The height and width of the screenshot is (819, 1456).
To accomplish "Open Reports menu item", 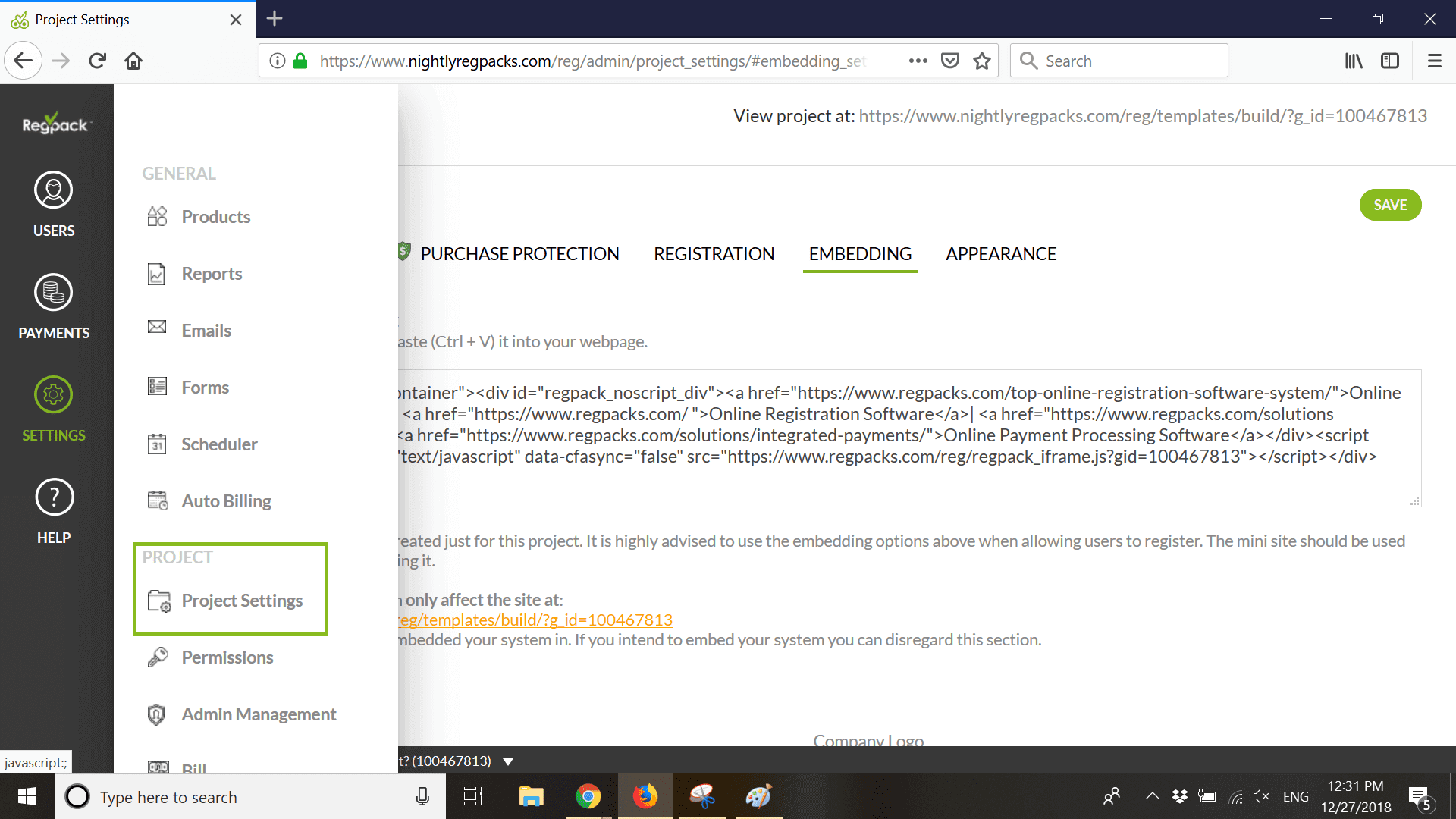I will click(x=212, y=274).
